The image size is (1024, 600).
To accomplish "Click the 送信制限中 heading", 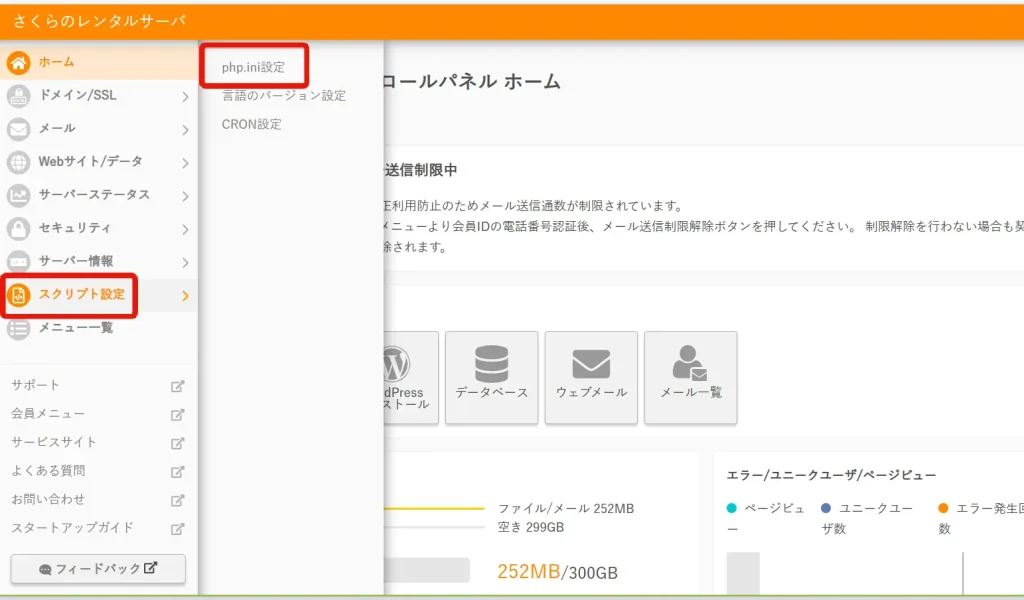I will click(421, 170).
